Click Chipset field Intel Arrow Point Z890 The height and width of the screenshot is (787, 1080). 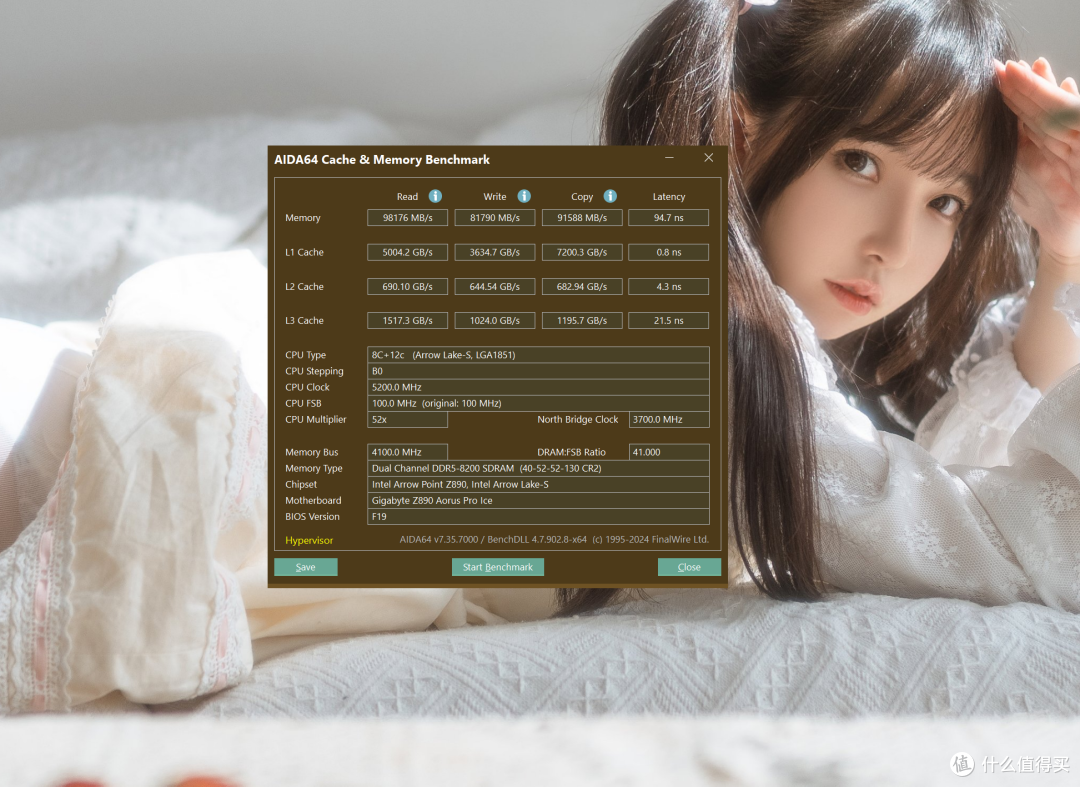[x=538, y=485]
